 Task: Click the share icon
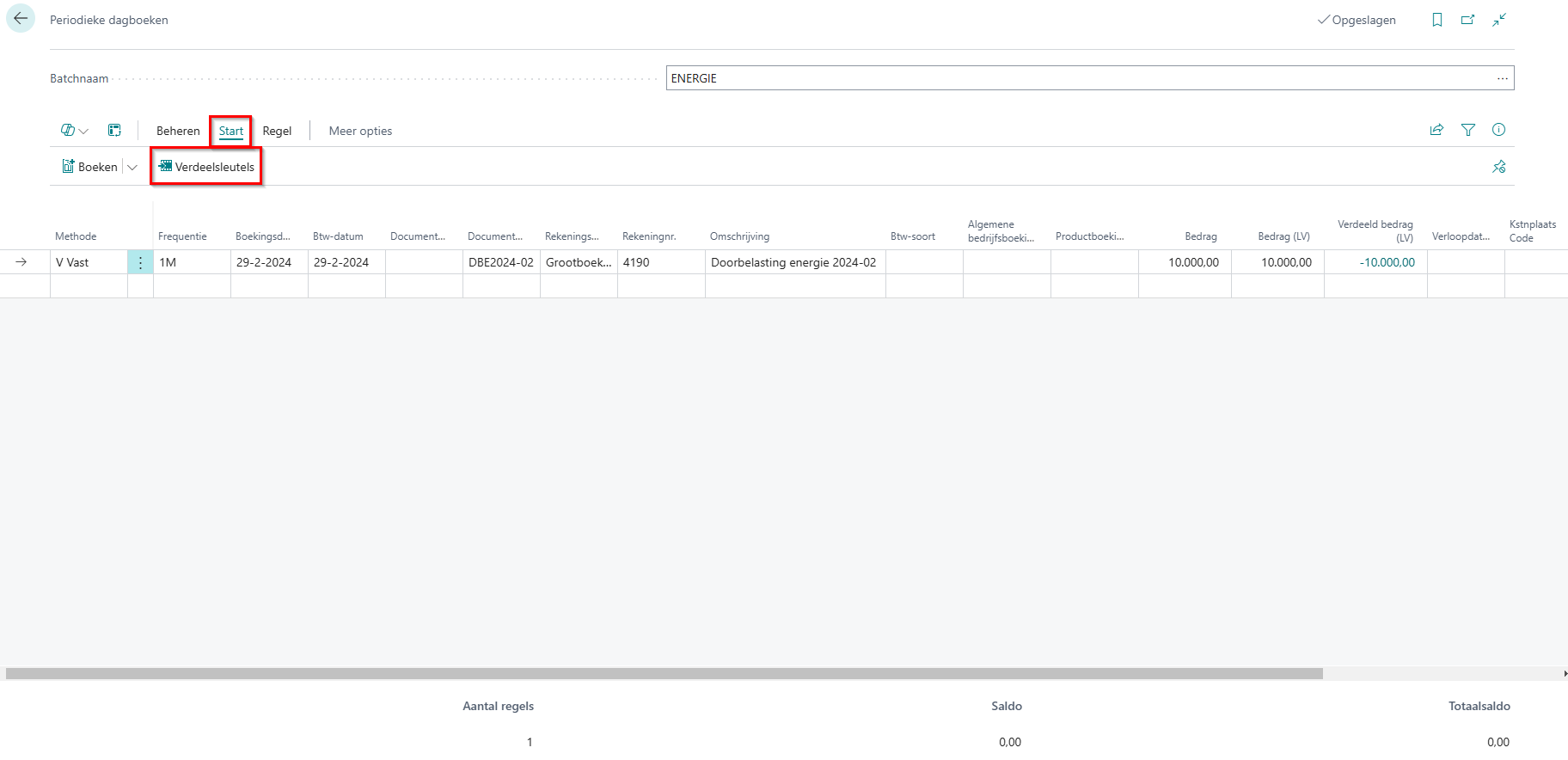coord(1436,130)
